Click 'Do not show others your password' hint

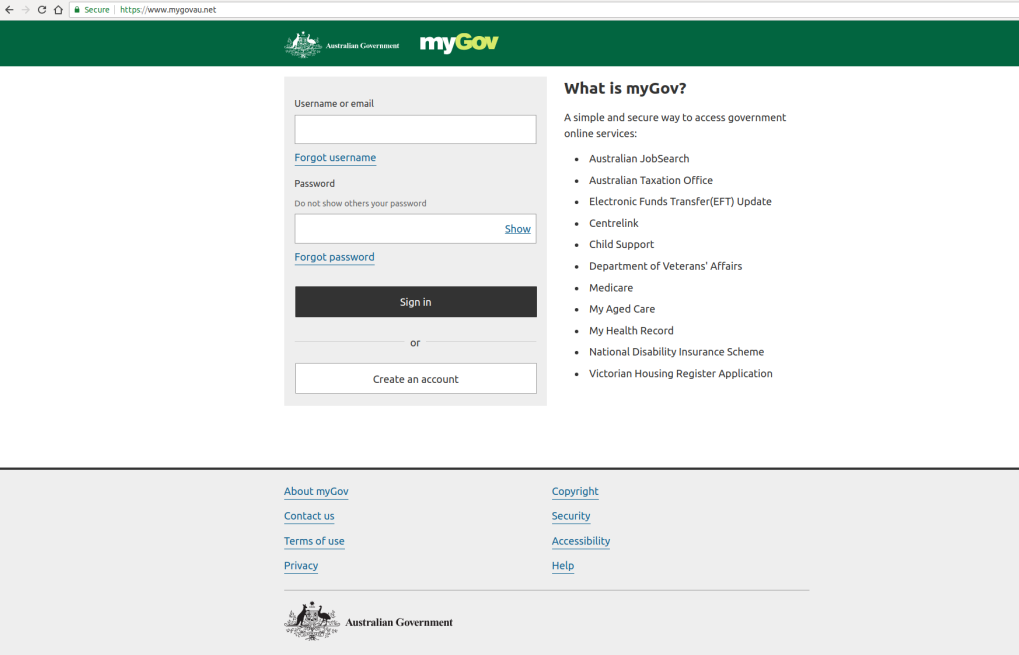[x=360, y=203]
